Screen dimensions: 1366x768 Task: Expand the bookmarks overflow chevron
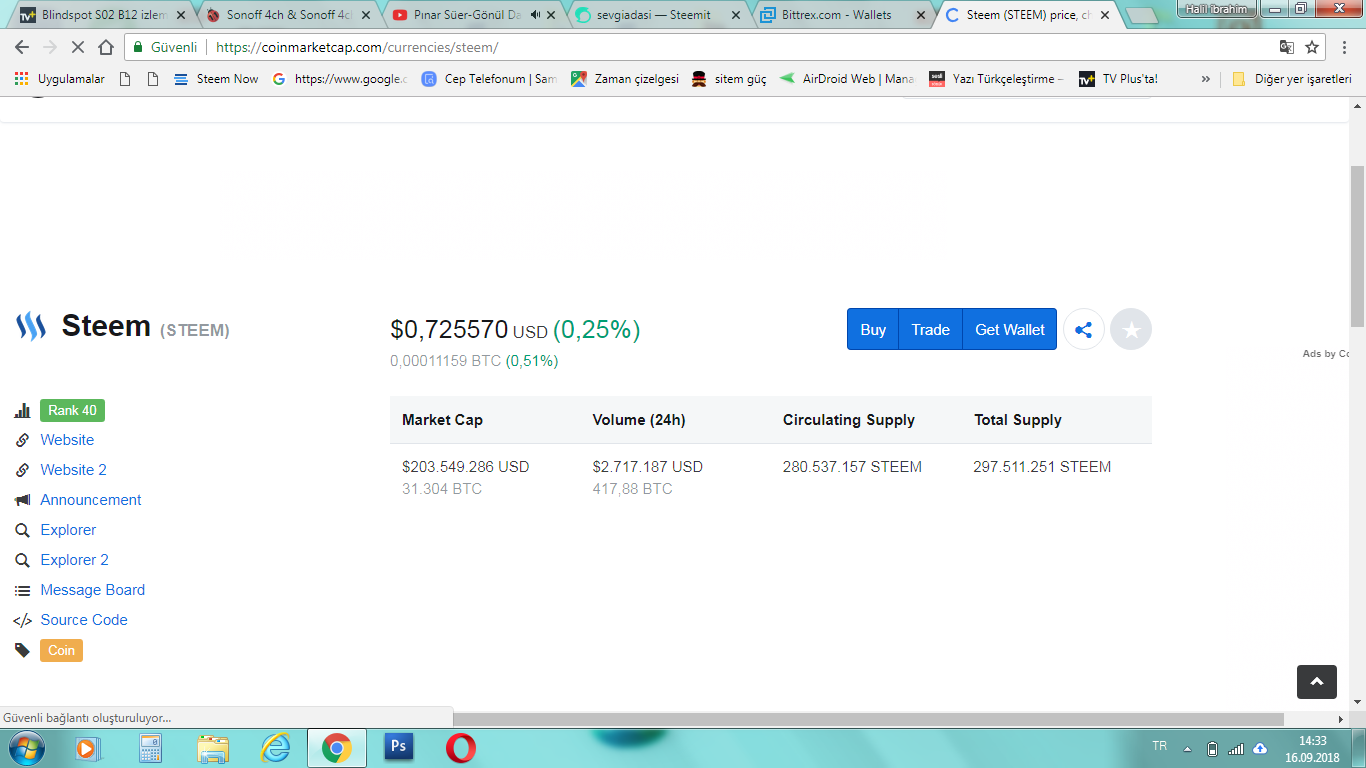tap(1205, 79)
